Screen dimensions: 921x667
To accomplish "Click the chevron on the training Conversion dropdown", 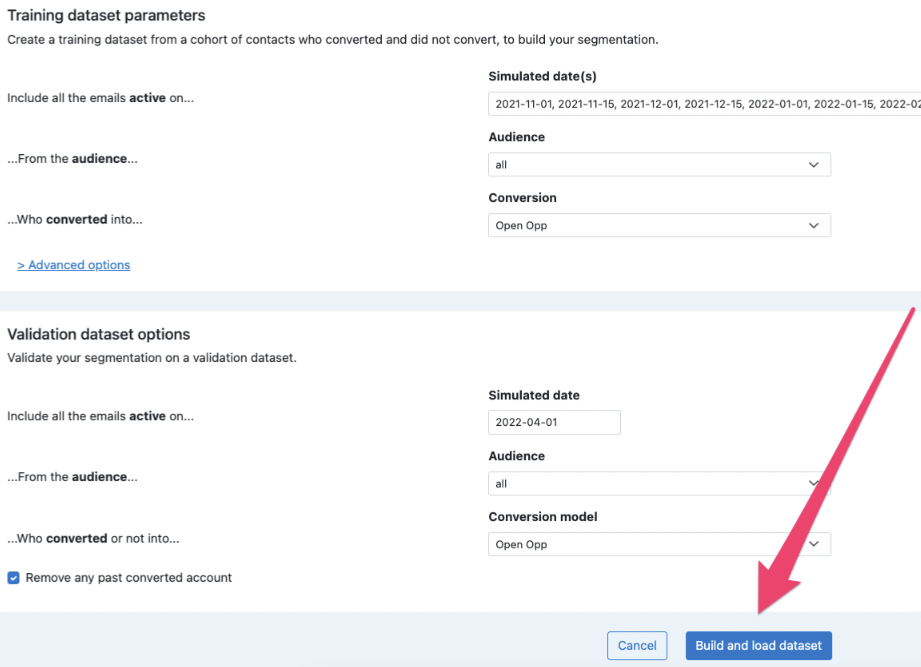I will coord(813,226).
